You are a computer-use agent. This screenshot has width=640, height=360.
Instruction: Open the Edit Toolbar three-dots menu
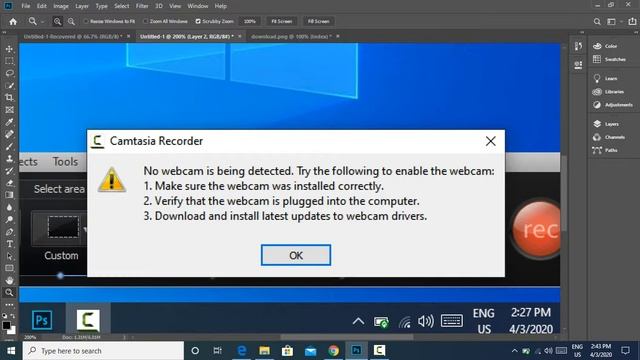point(9,304)
